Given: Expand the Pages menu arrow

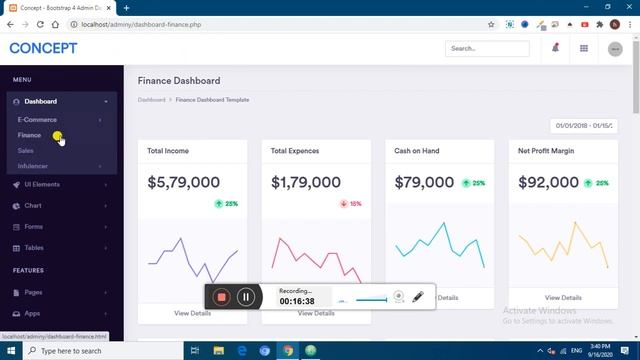Looking at the screenshot, I should coord(106,293).
